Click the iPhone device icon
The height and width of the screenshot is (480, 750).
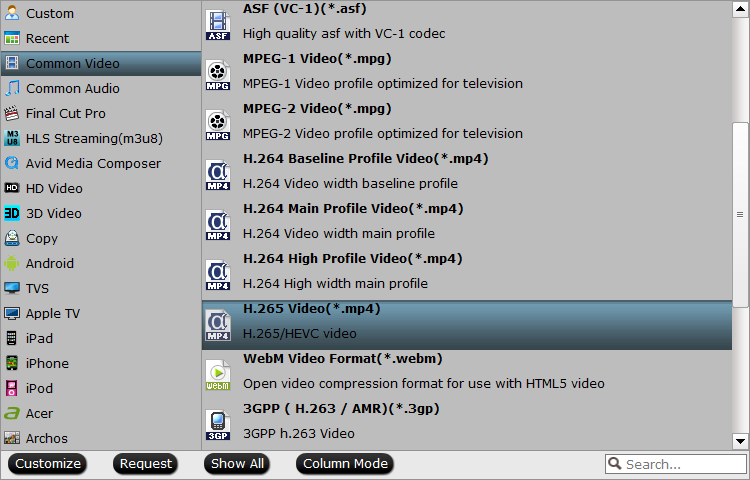coord(12,363)
